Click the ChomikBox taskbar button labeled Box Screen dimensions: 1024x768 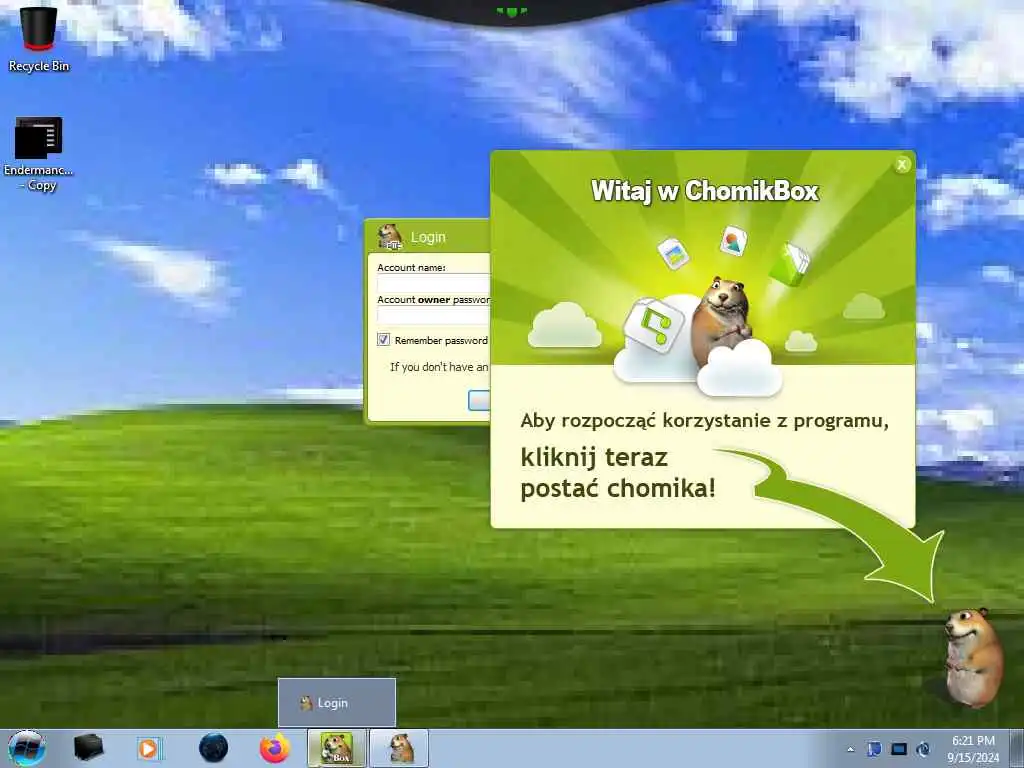(x=336, y=748)
